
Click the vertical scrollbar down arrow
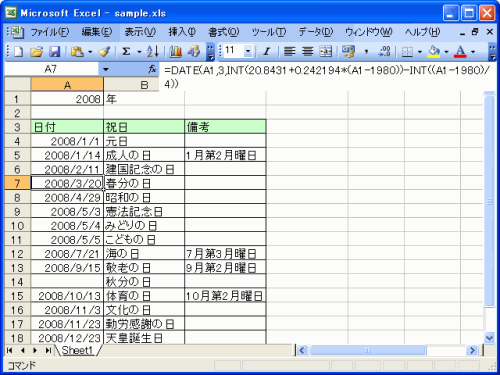489,338
